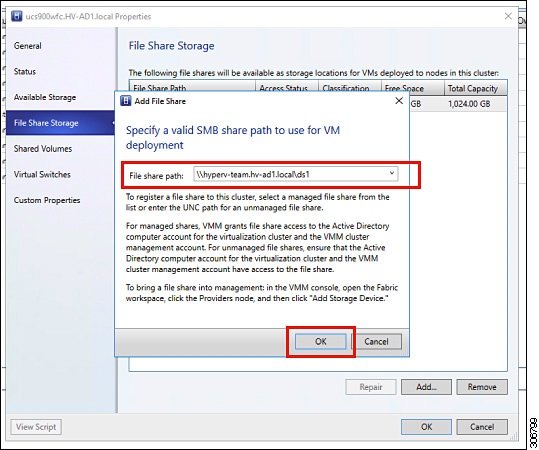The image size is (539, 450).
Task: Open the Virtual Switches page
Action: coord(42,174)
